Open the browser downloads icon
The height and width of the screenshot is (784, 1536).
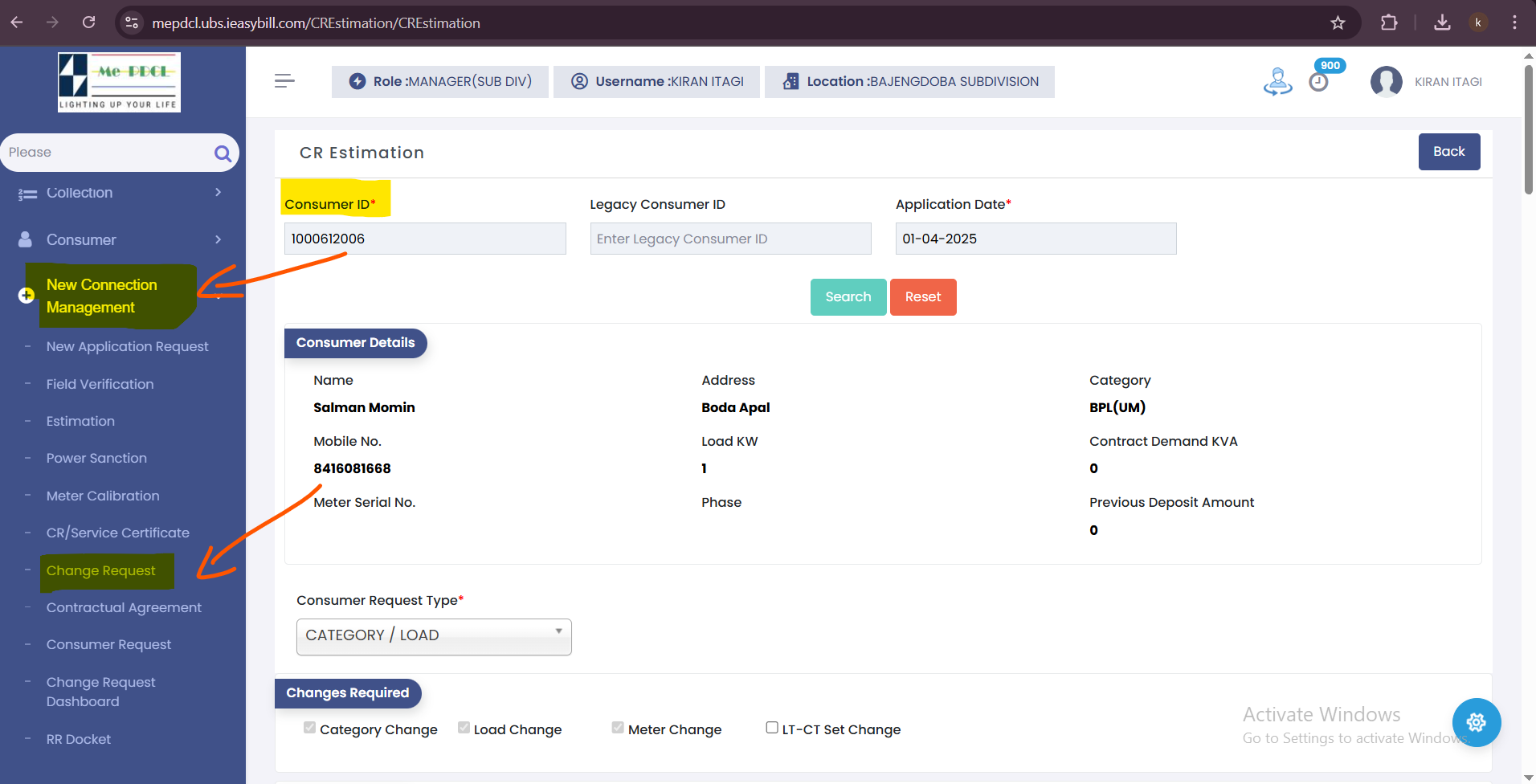click(x=1442, y=22)
